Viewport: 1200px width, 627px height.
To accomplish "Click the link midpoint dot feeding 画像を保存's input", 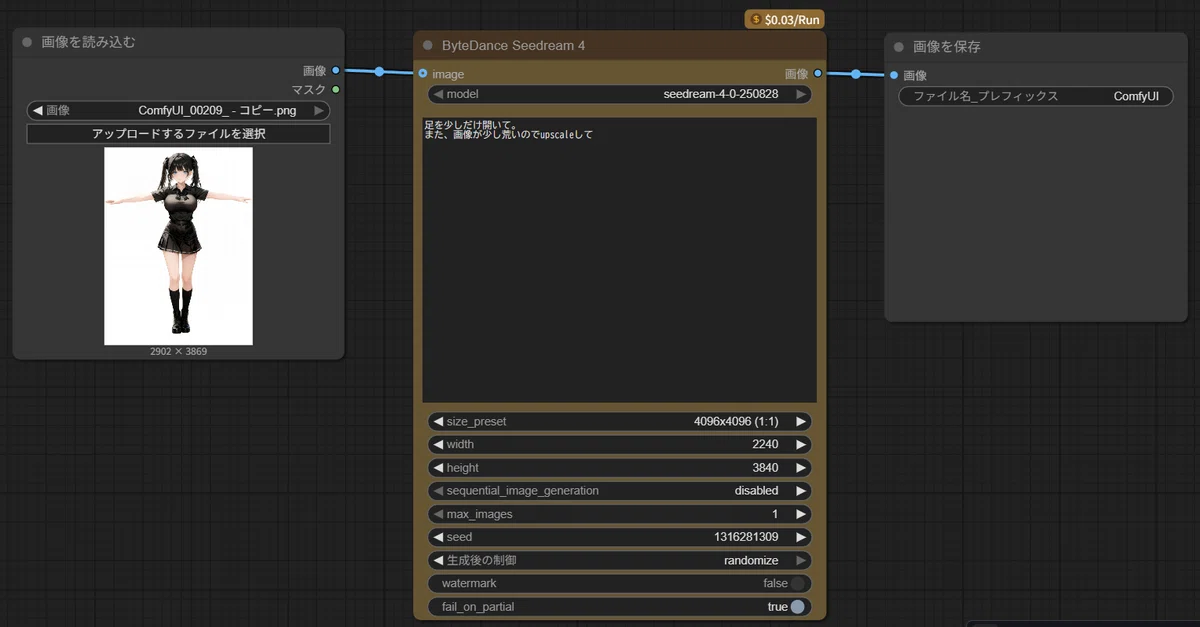I will [856, 74].
